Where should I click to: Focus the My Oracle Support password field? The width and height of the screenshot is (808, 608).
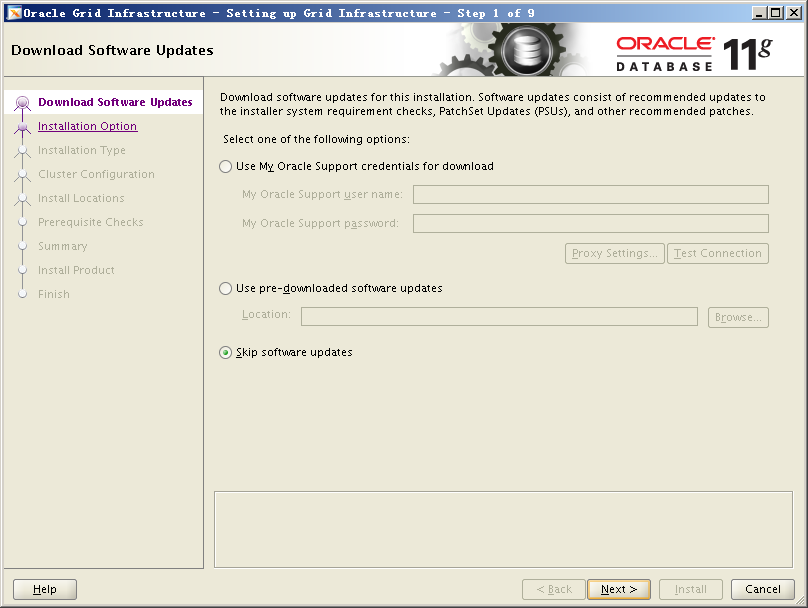coord(590,224)
